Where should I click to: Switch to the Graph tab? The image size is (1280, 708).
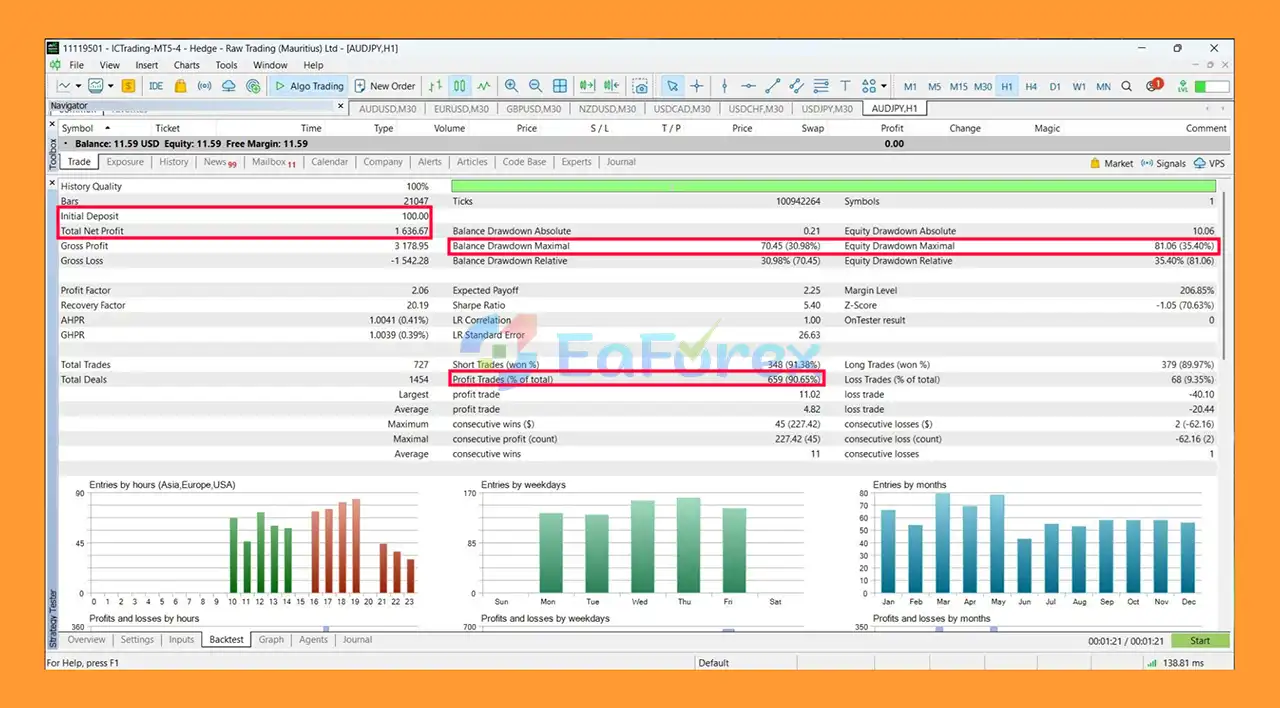[x=271, y=640]
